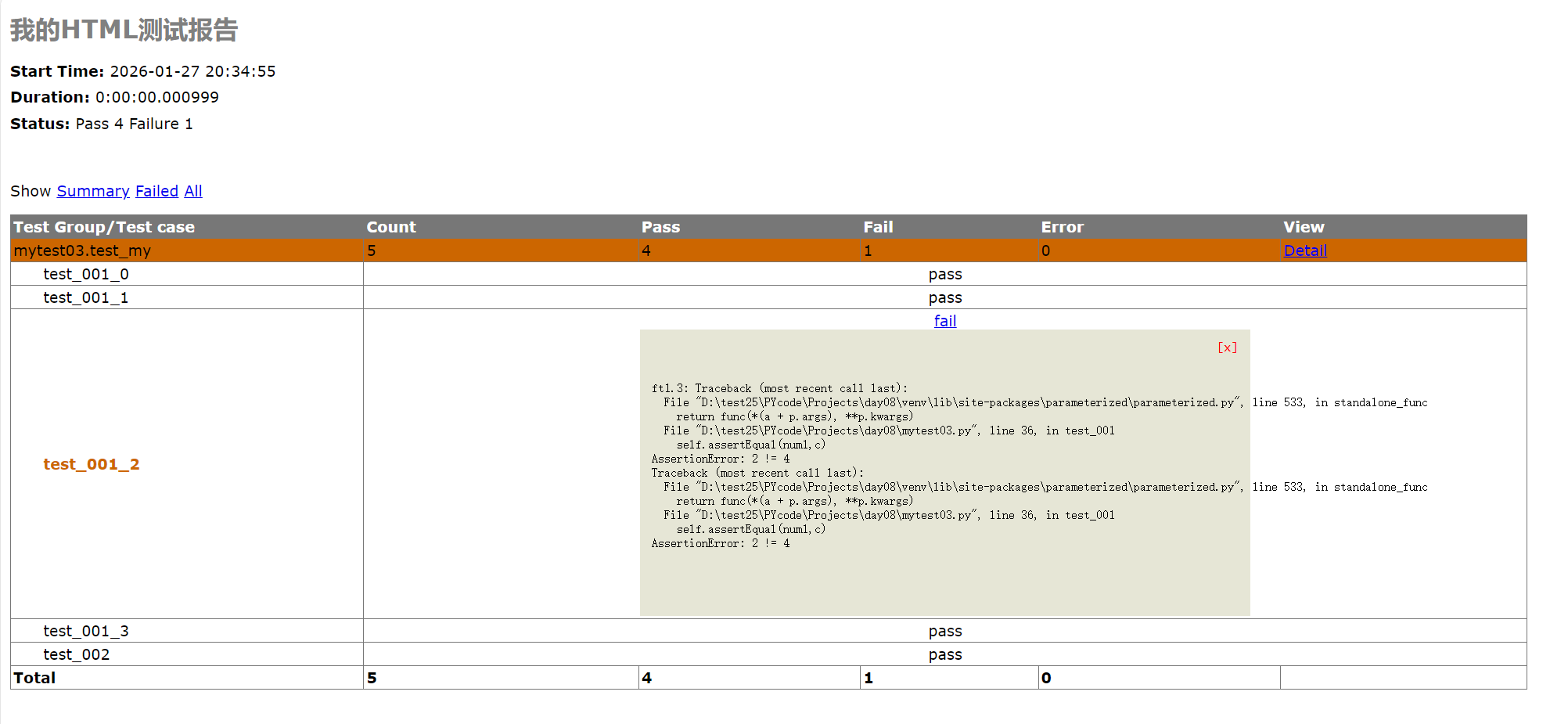
Task: Click pass result of test_002
Action: pyautogui.click(x=945, y=654)
